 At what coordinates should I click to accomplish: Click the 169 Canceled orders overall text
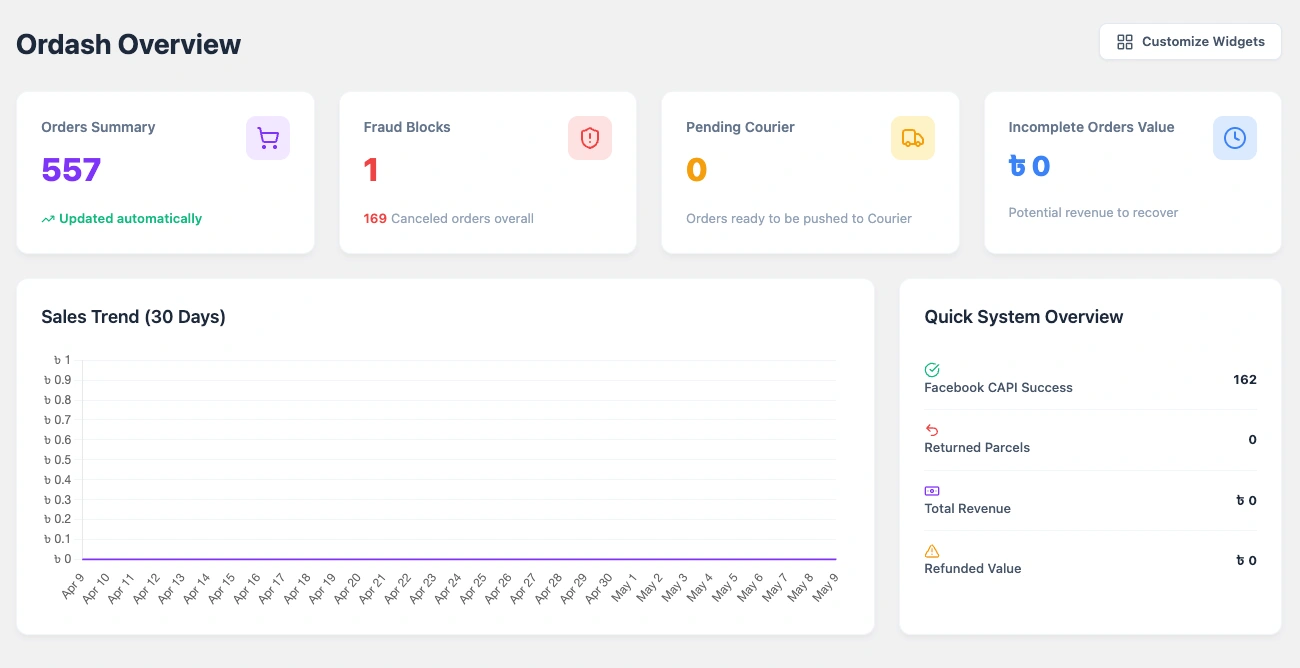click(x=449, y=219)
